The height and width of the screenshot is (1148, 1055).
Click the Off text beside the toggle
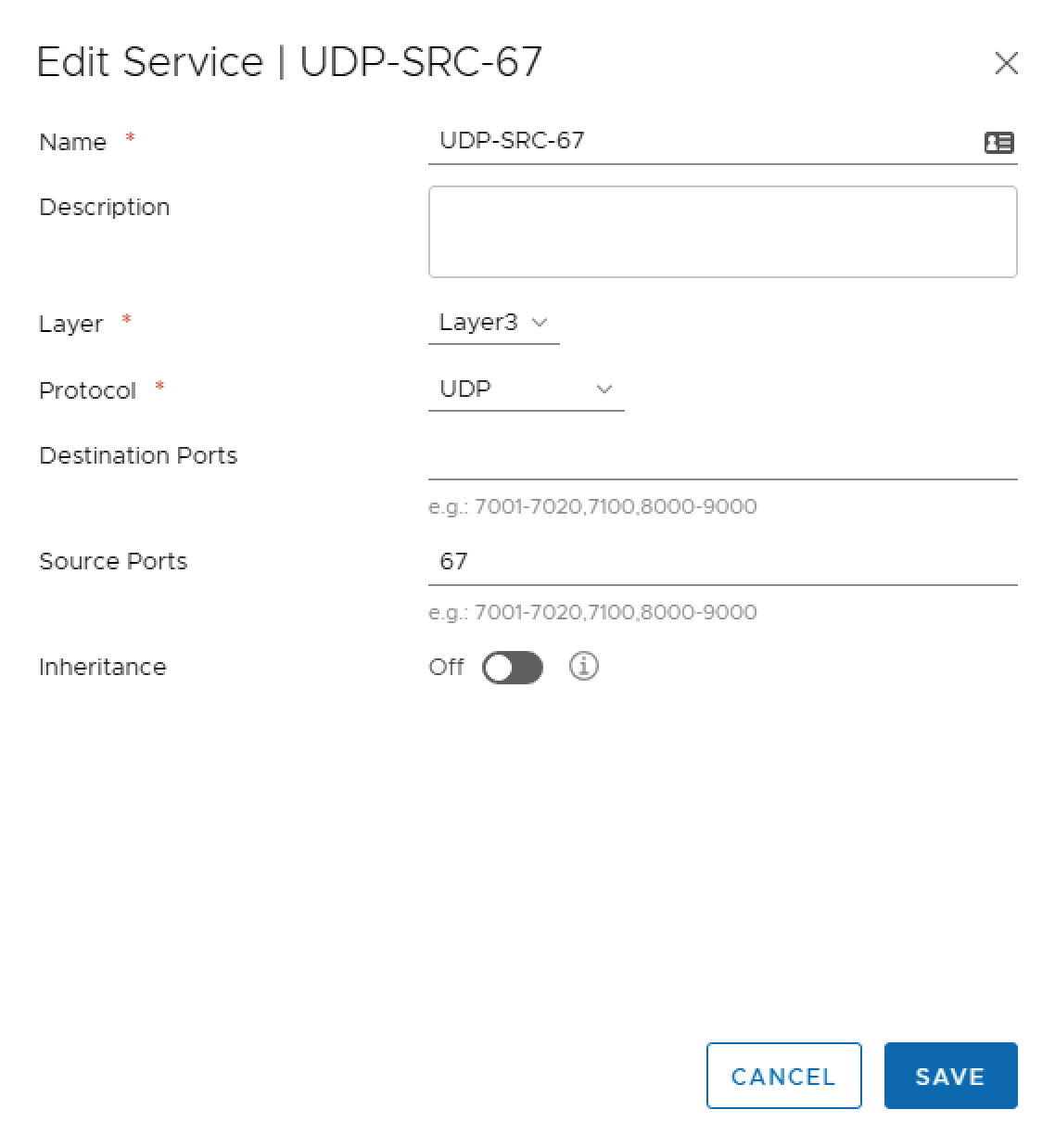pyautogui.click(x=446, y=668)
